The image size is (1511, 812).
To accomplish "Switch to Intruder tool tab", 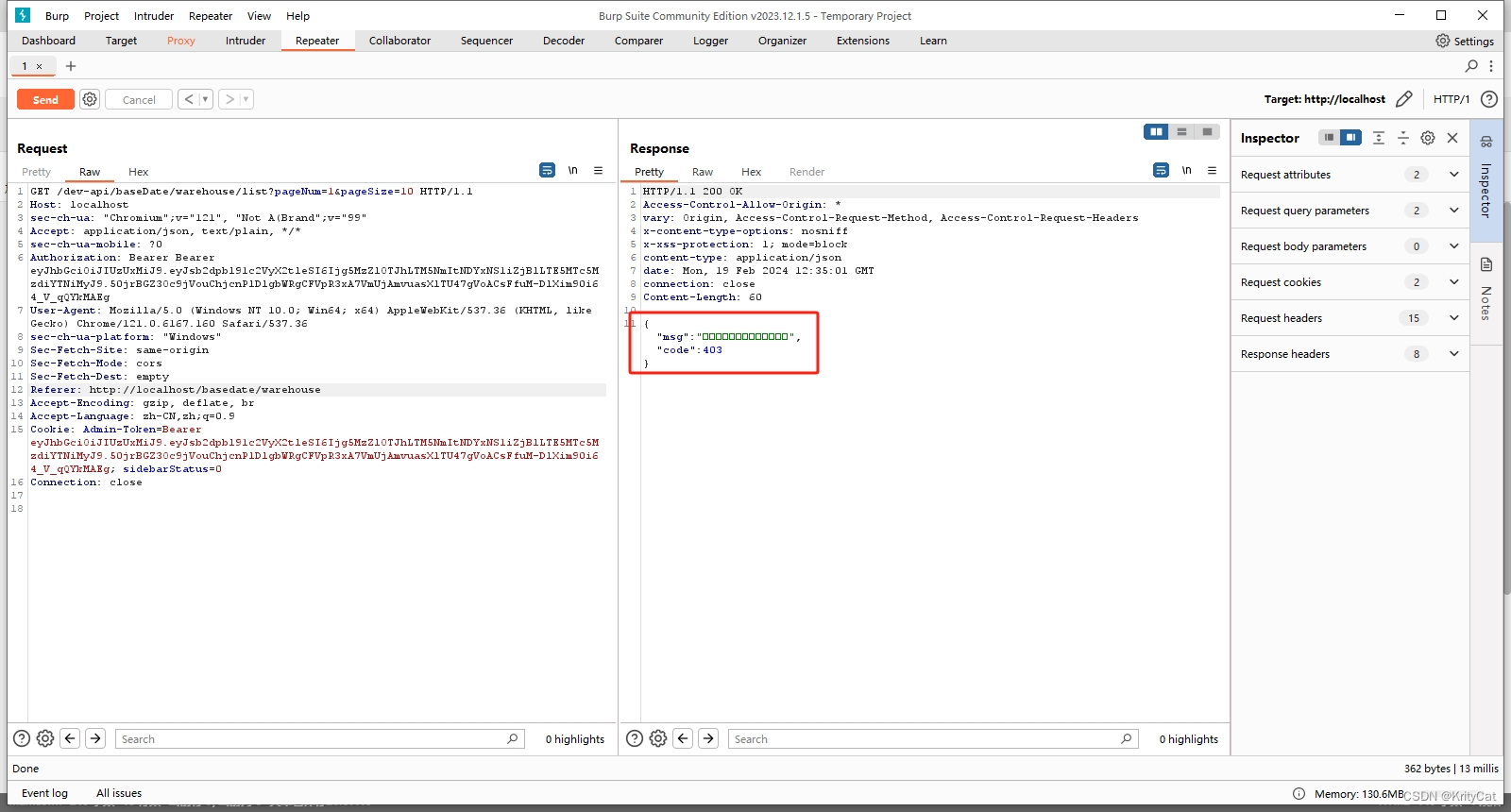I will (246, 41).
